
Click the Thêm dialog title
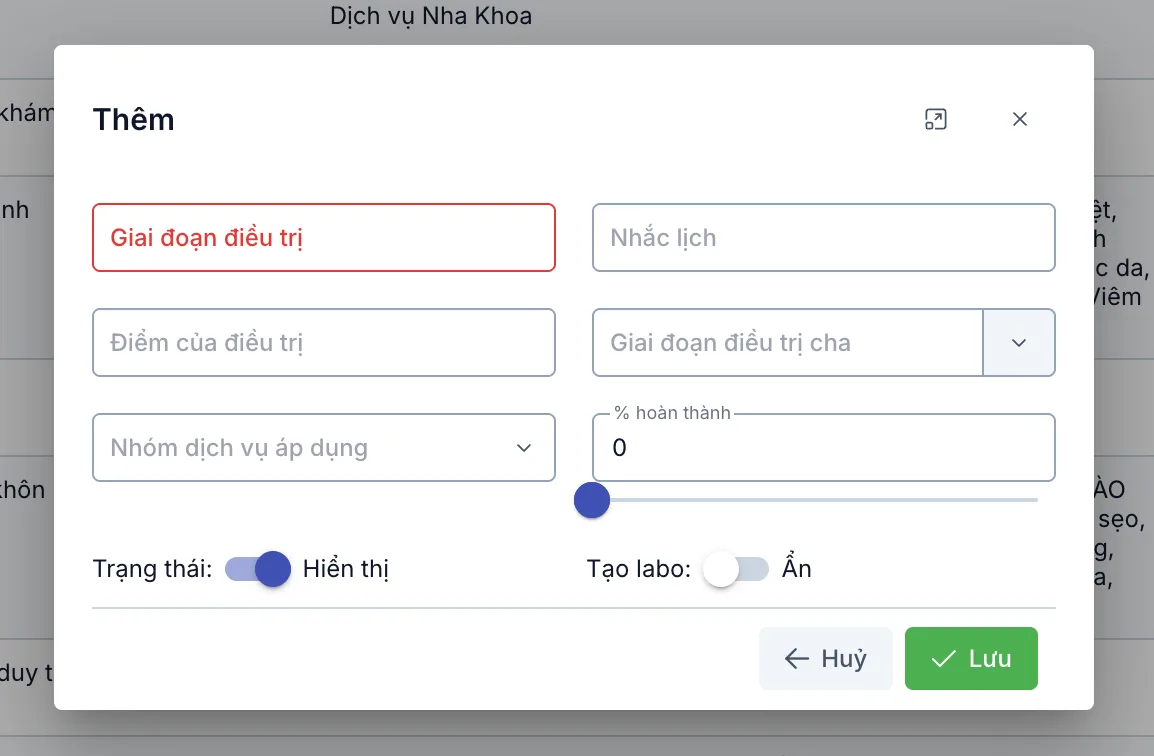tap(133, 119)
